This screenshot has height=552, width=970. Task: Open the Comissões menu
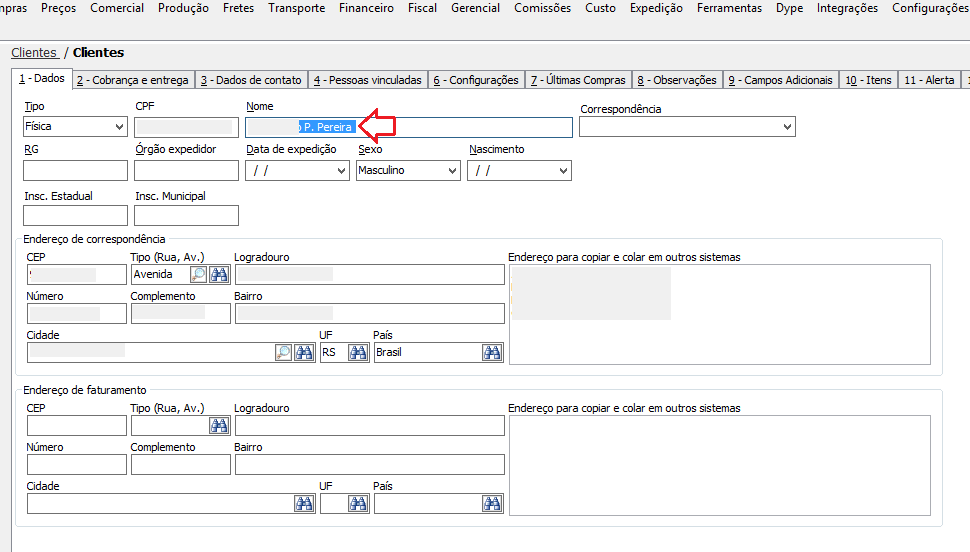pos(543,8)
